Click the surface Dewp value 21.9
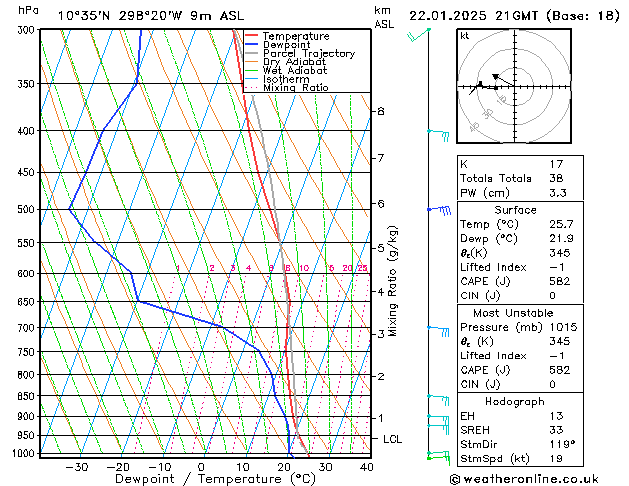This screenshot has height=486, width=629. coord(561,238)
